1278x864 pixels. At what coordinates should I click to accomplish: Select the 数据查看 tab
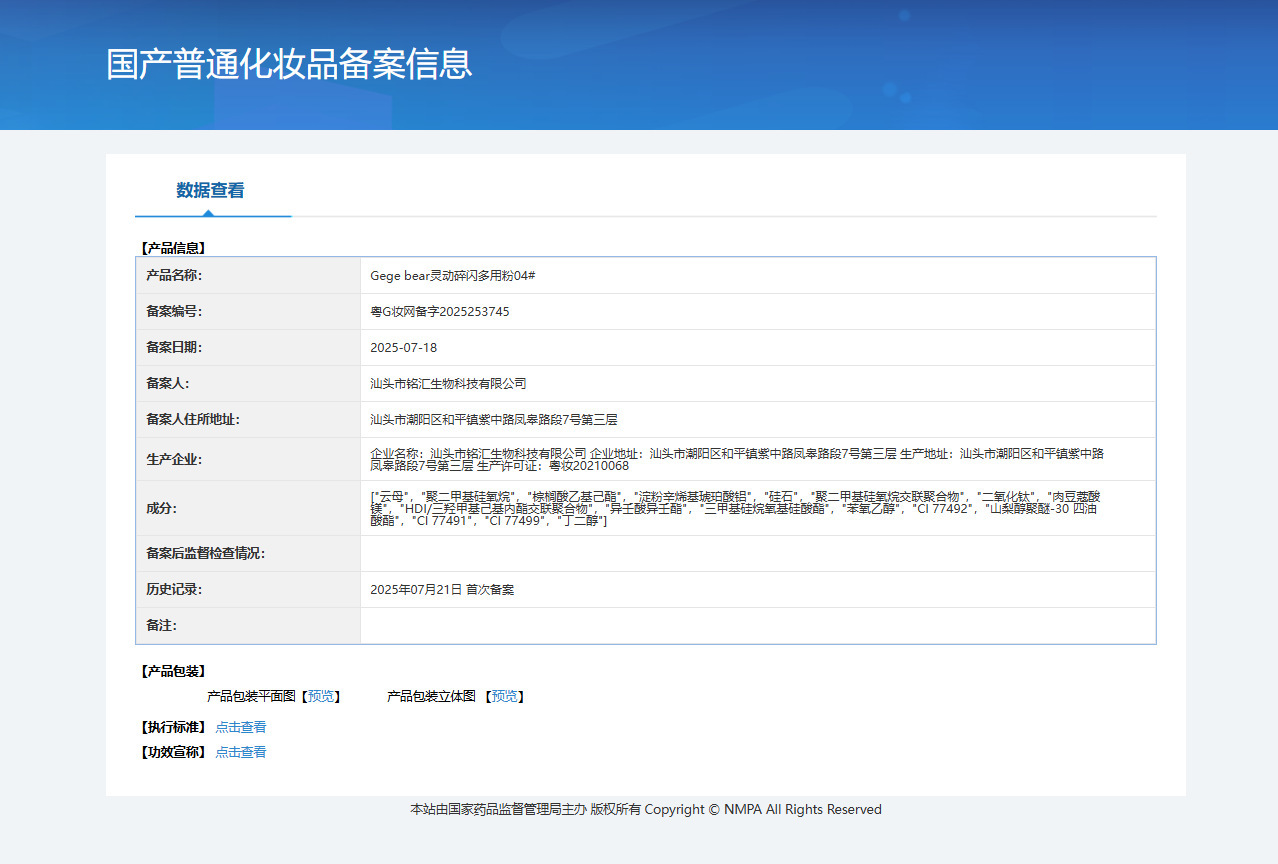pos(211,190)
